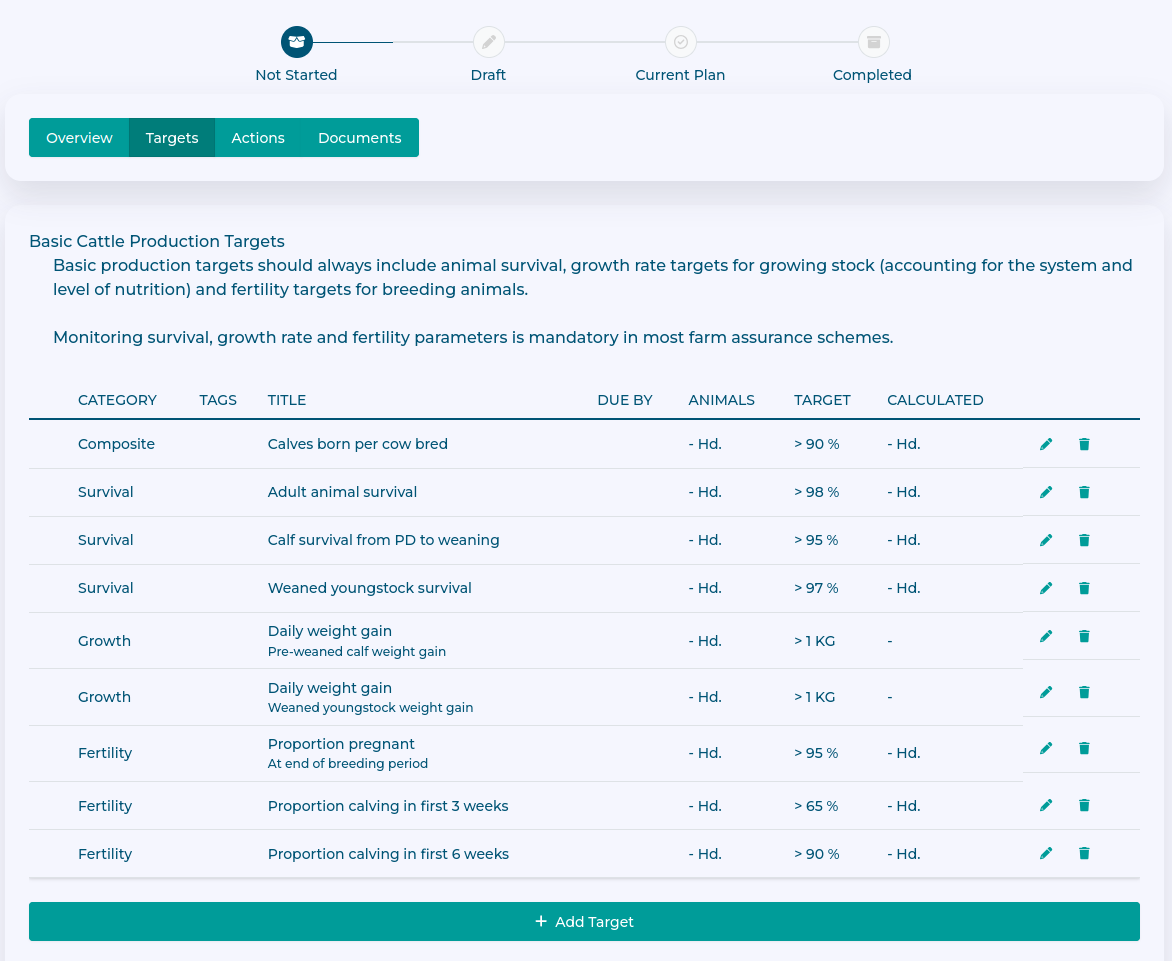1172x961 pixels.
Task: Click the Add Target button
Action: 584,922
